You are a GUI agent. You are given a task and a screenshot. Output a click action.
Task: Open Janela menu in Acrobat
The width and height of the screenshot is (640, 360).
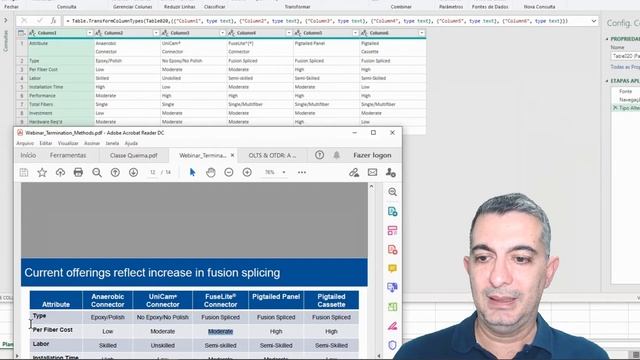(x=112, y=143)
